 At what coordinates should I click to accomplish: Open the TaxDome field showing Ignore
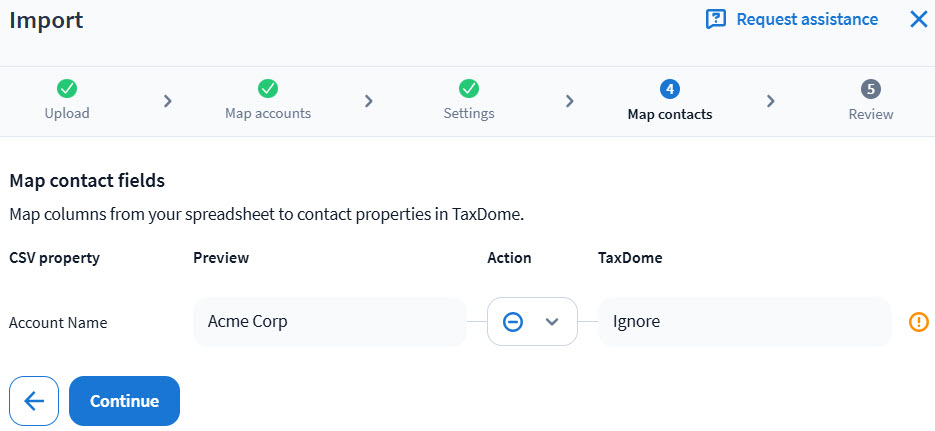coord(744,322)
